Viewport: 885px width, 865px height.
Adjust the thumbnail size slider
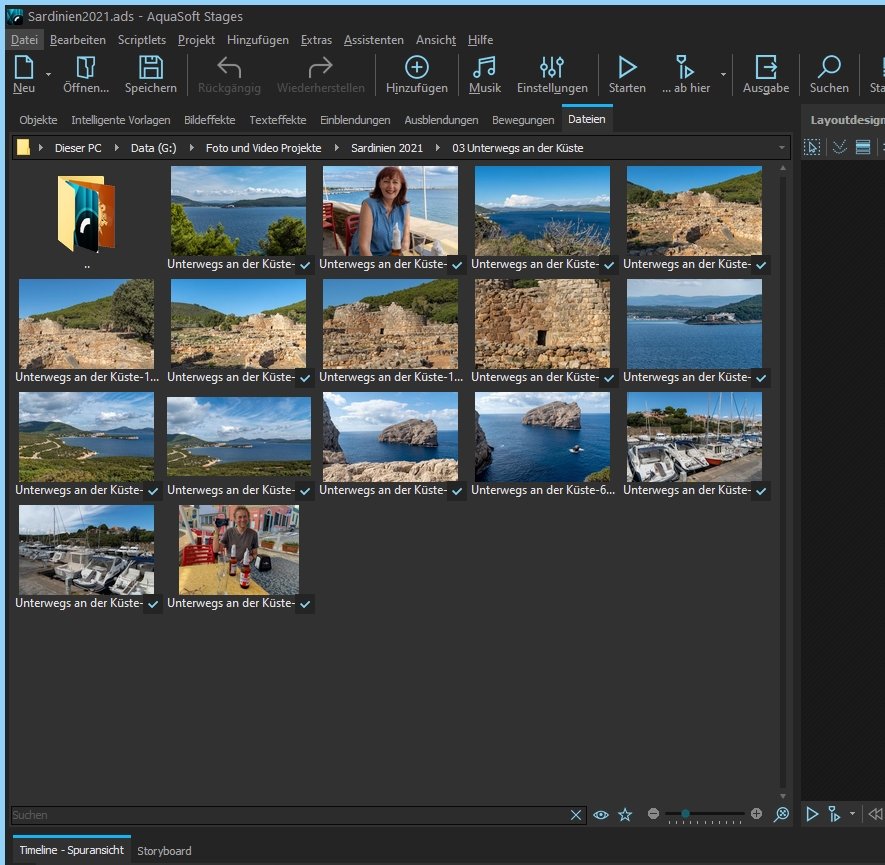point(686,815)
